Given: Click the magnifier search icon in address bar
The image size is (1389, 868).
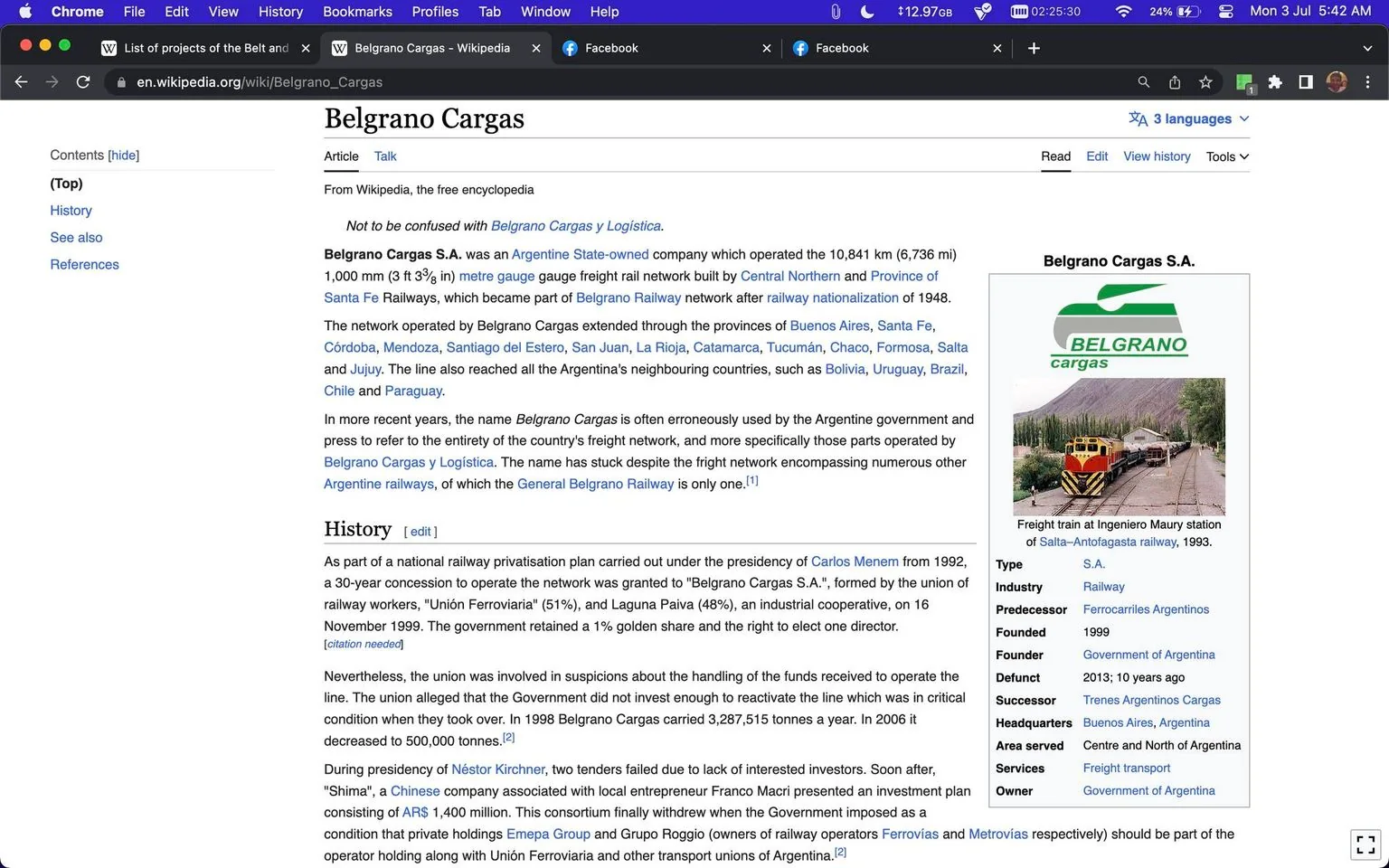Looking at the screenshot, I should [x=1144, y=82].
